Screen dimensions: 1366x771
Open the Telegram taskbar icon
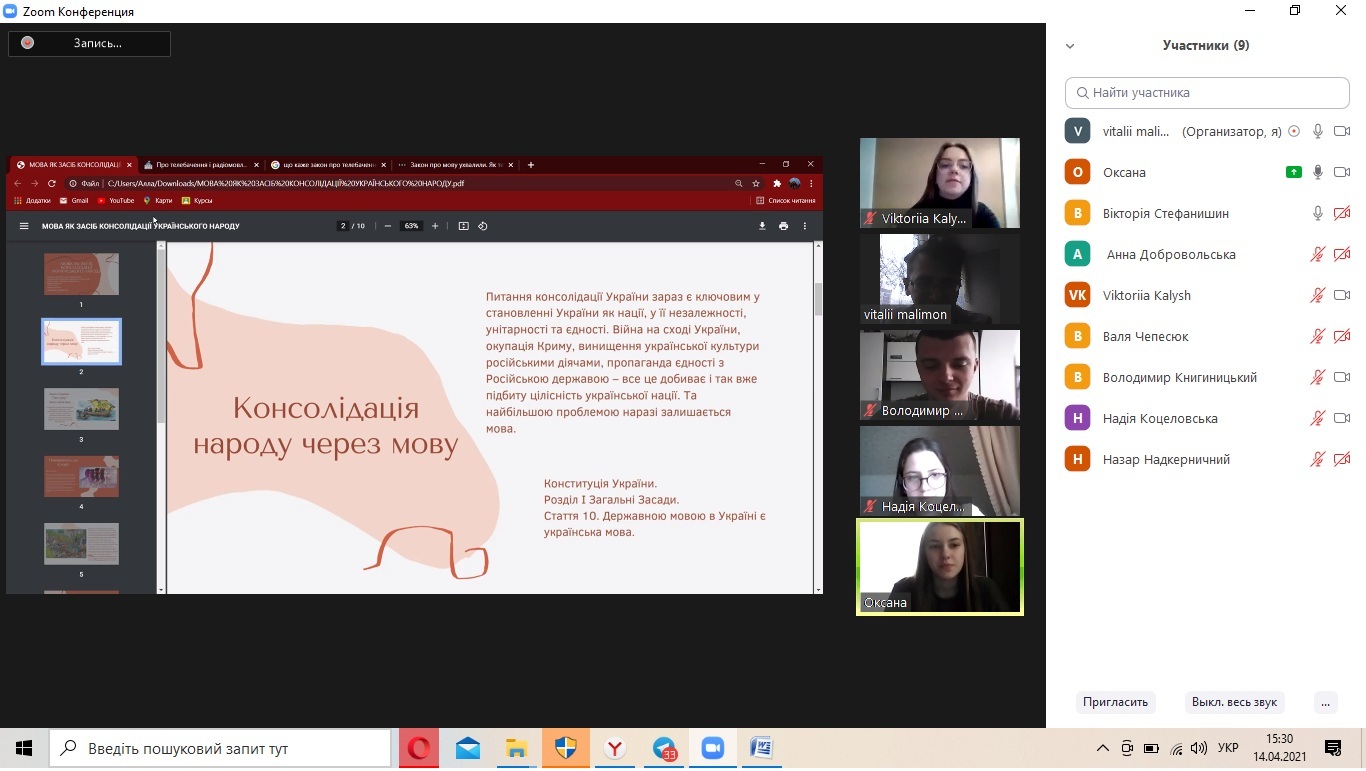[x=664, y=748]
